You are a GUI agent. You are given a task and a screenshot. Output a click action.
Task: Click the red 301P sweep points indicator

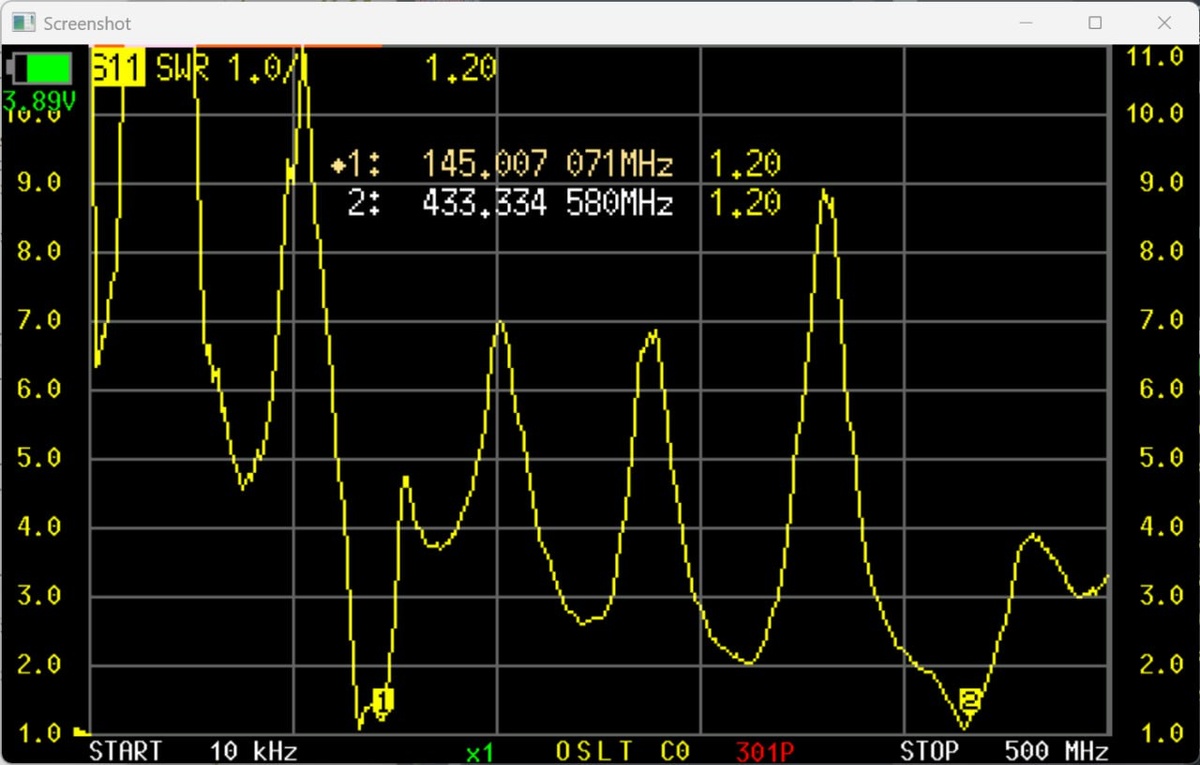click(x=766, y=750)
